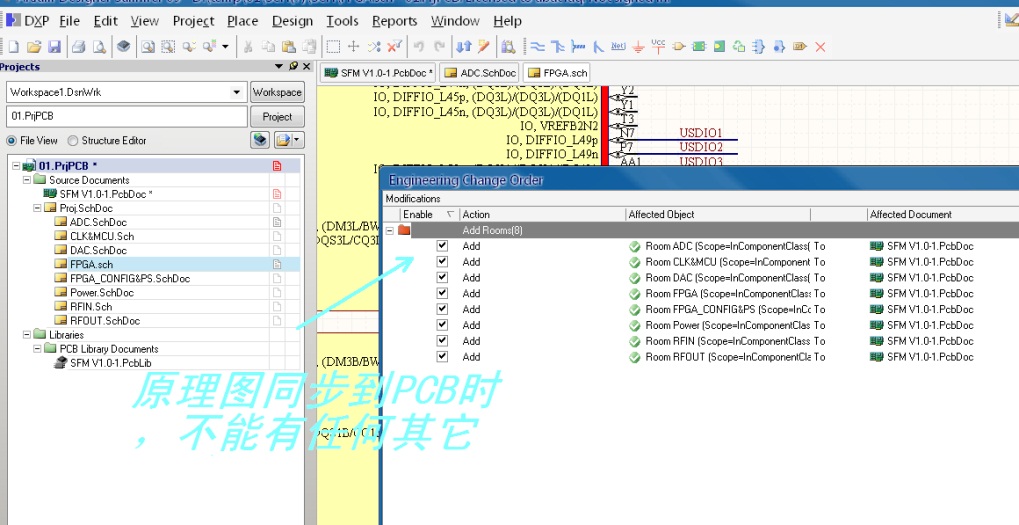This screenshot has height=525, width=1019.
Task: Undo the last action
Action: (x=419, y=47)
